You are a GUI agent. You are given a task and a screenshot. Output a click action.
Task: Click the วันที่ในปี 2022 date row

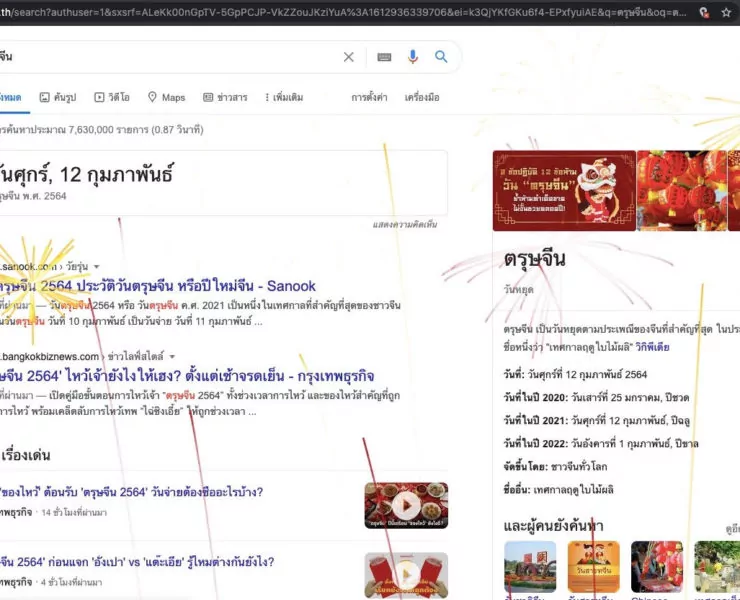(x=600, y=444)
